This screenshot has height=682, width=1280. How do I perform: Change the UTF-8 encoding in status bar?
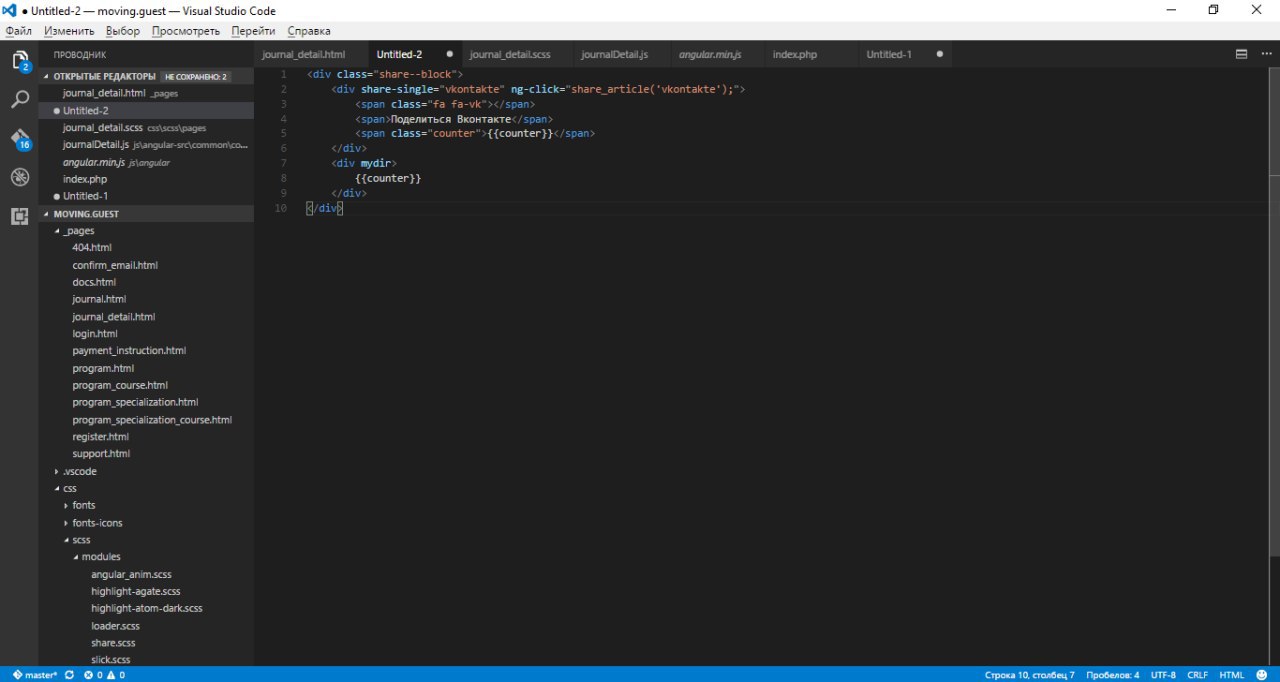(1163, 675)
